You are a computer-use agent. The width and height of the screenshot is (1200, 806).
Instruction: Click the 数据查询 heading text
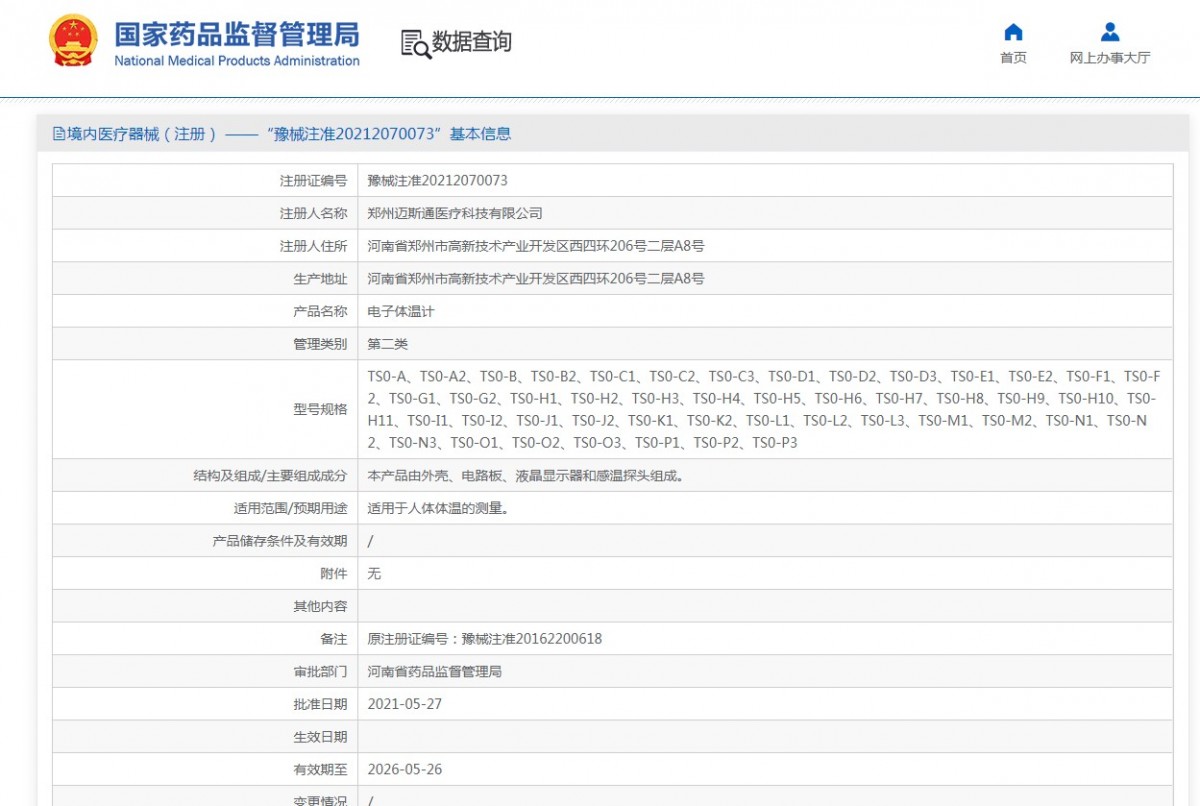[472, 42]
